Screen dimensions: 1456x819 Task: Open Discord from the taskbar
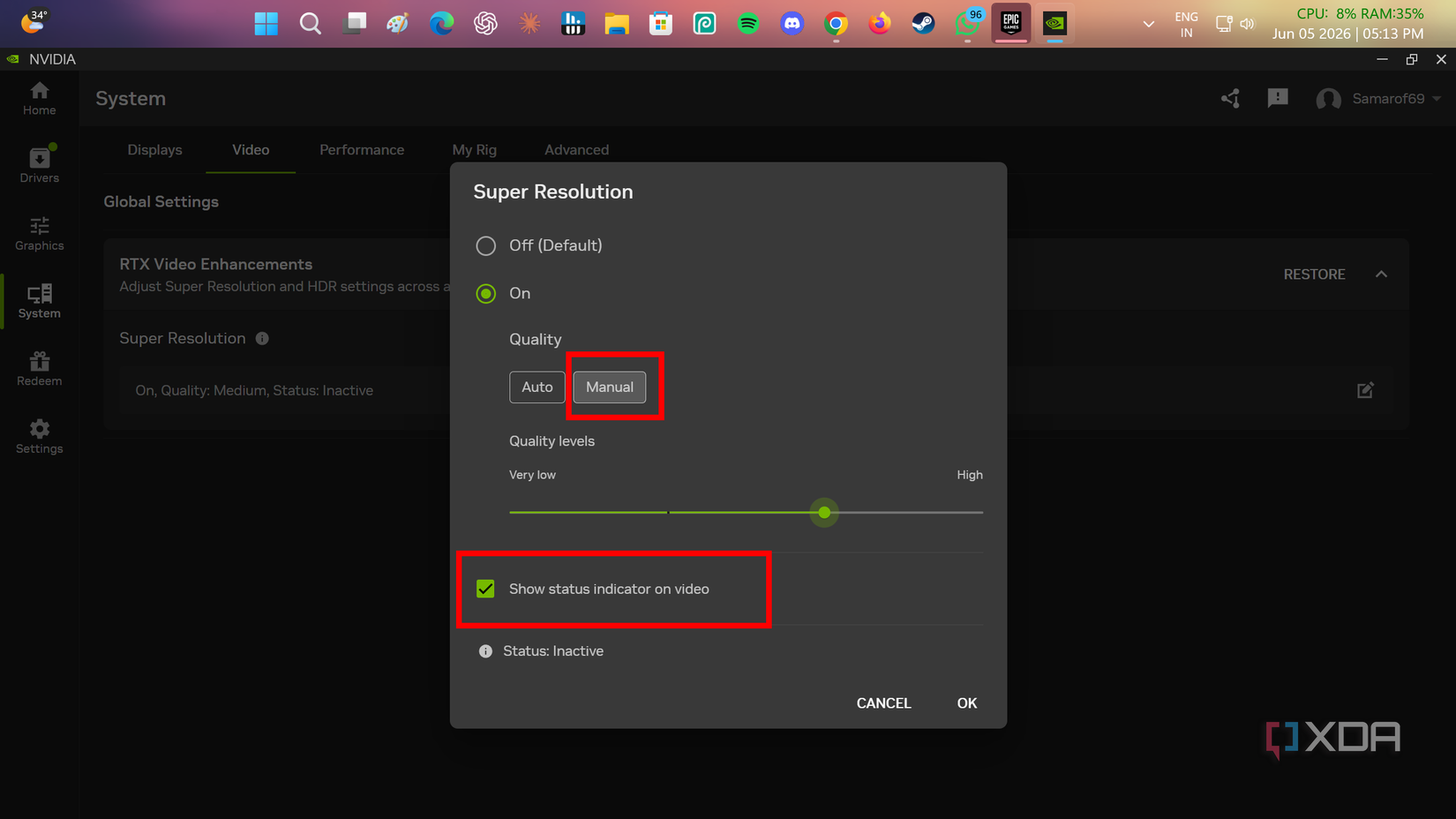point(792,23)
